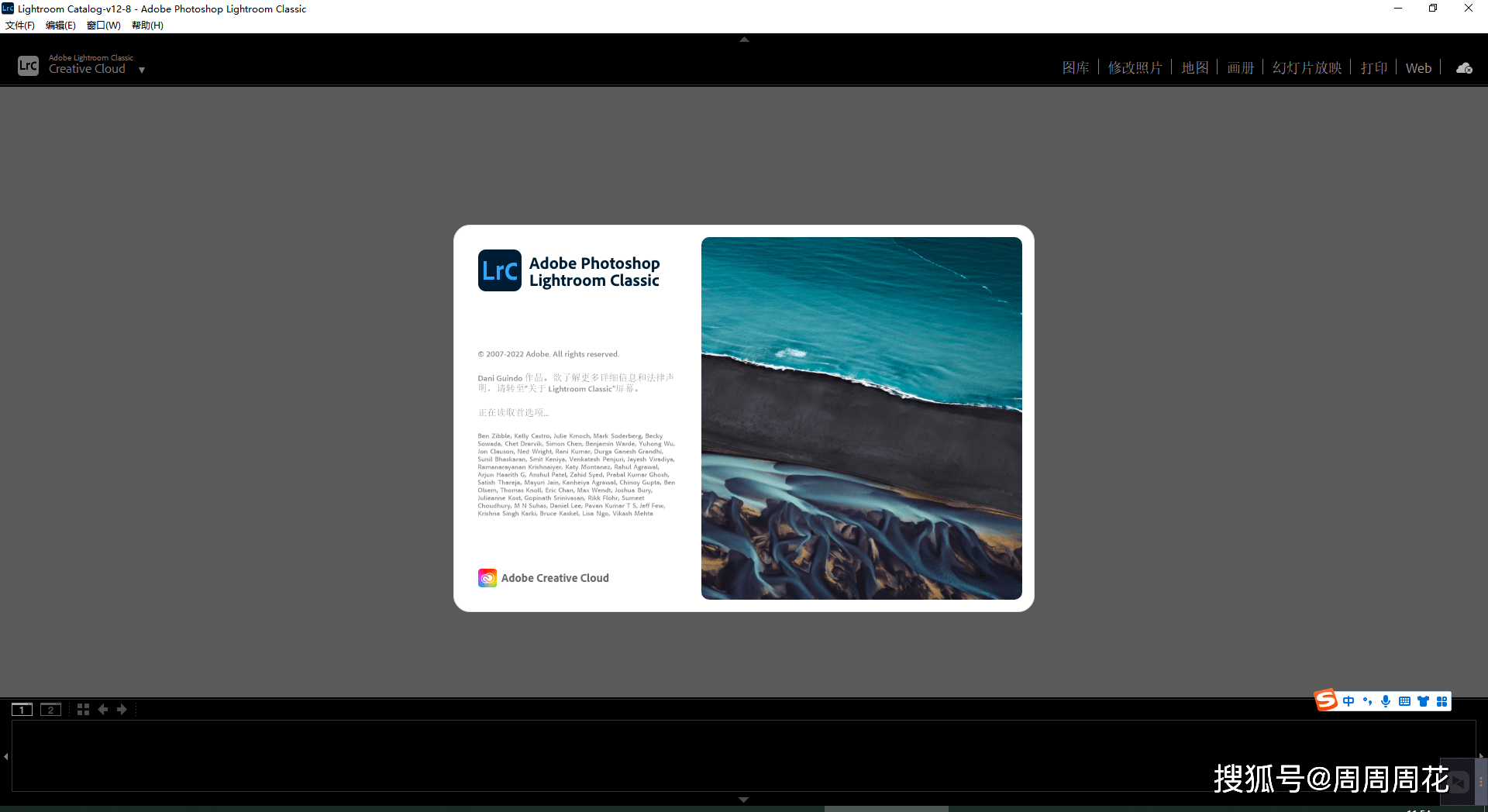The height and width of the screenshot is (812, 1488).
Task: Open the Sogou toolbox grid icon
Action: 1441,701
